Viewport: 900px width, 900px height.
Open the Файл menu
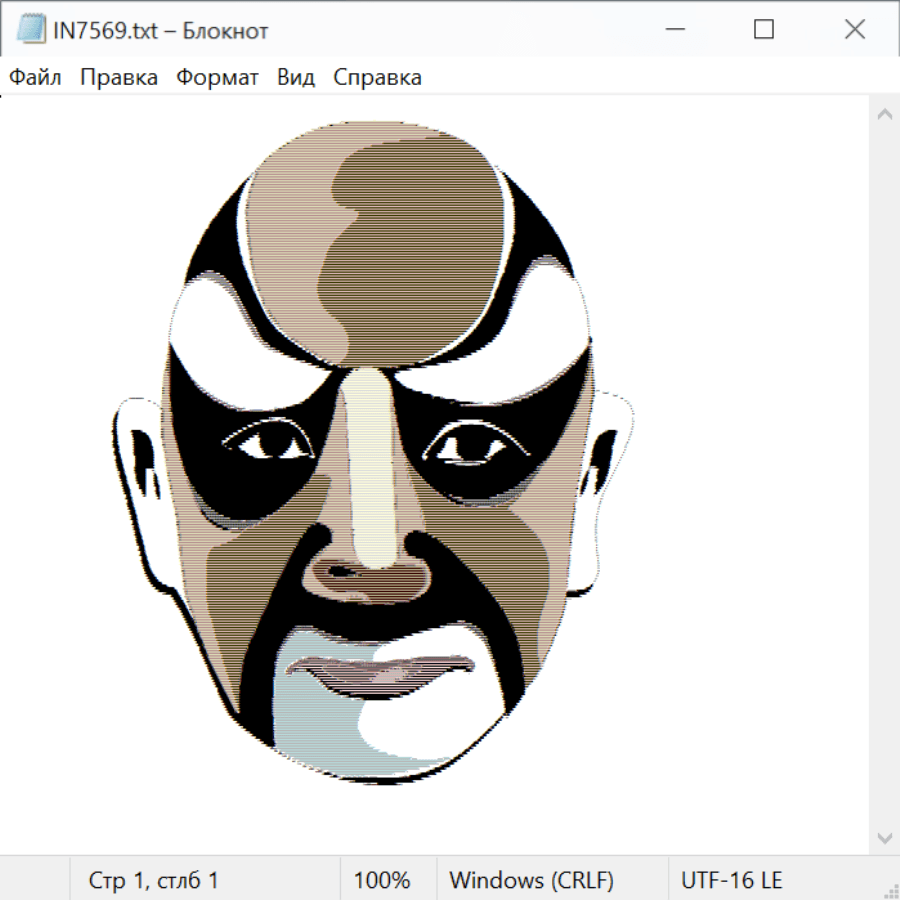(x=36, y=77)
